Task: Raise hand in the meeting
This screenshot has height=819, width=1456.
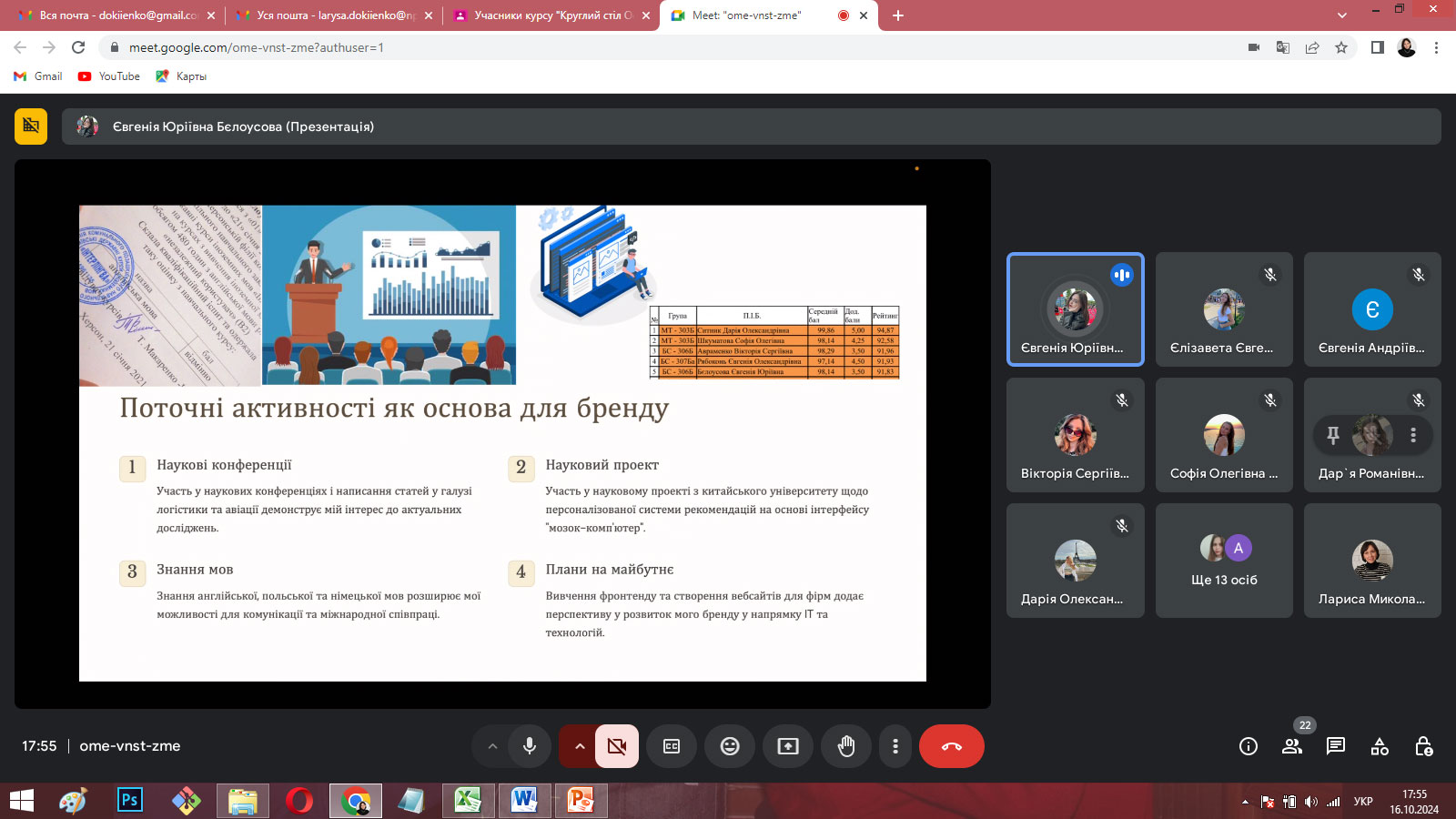Action: [846, 746]
